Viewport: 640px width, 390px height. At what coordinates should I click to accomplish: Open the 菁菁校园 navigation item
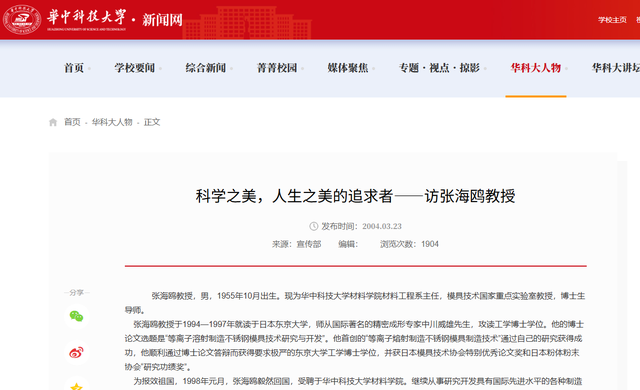tap(277, 68)
